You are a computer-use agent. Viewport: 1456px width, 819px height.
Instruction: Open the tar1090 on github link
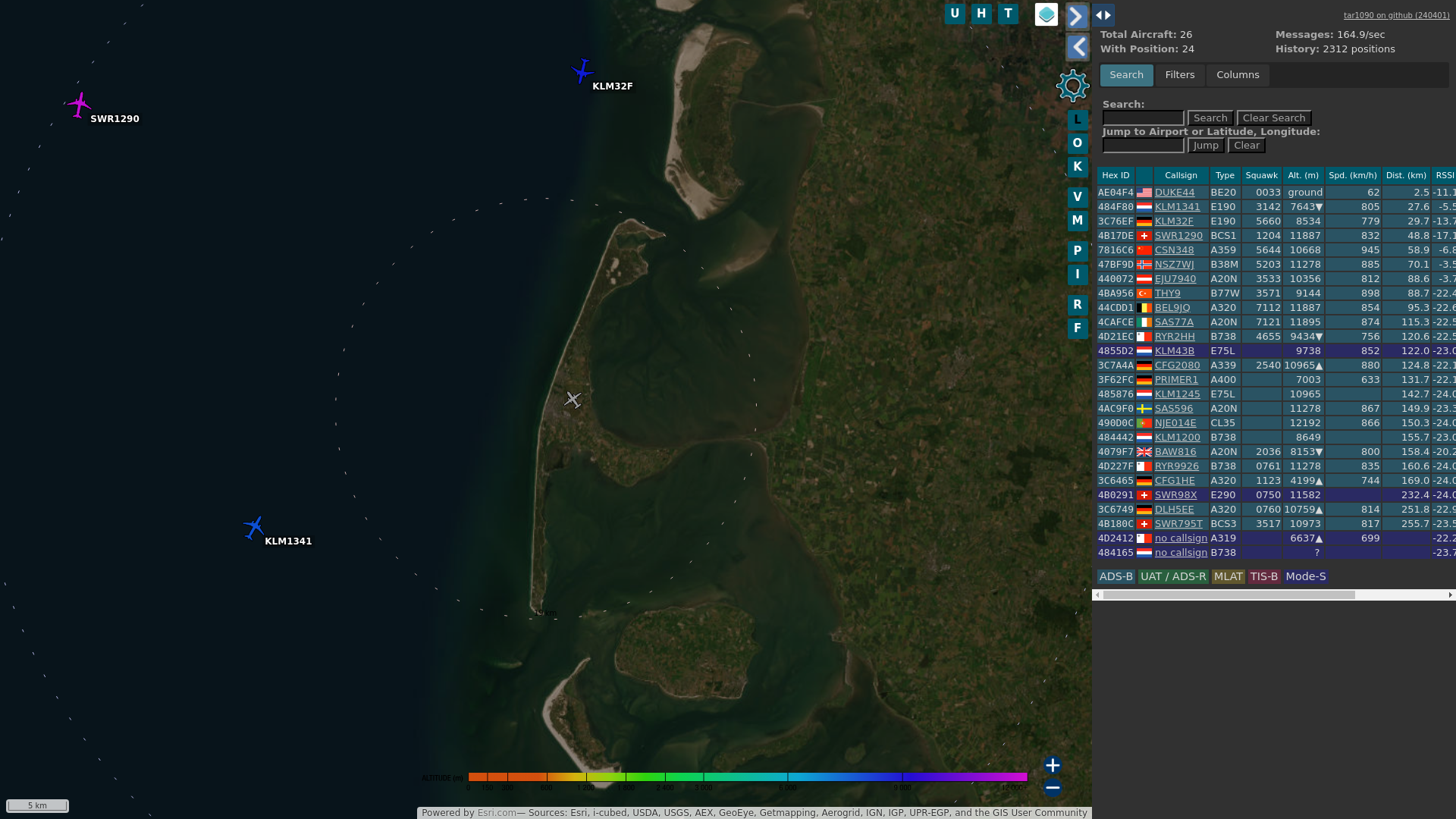pos(1396,15)
